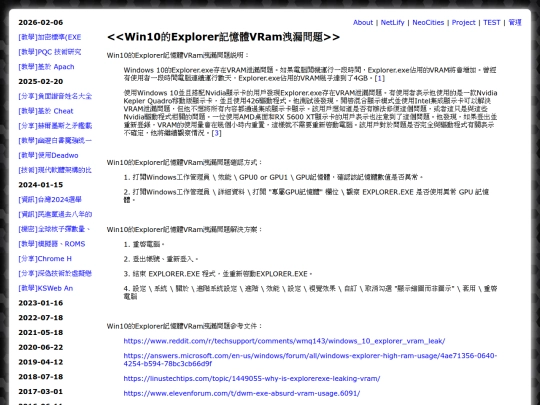Open sidebar article '[教學]KSWeb An'

coord(45,288)
